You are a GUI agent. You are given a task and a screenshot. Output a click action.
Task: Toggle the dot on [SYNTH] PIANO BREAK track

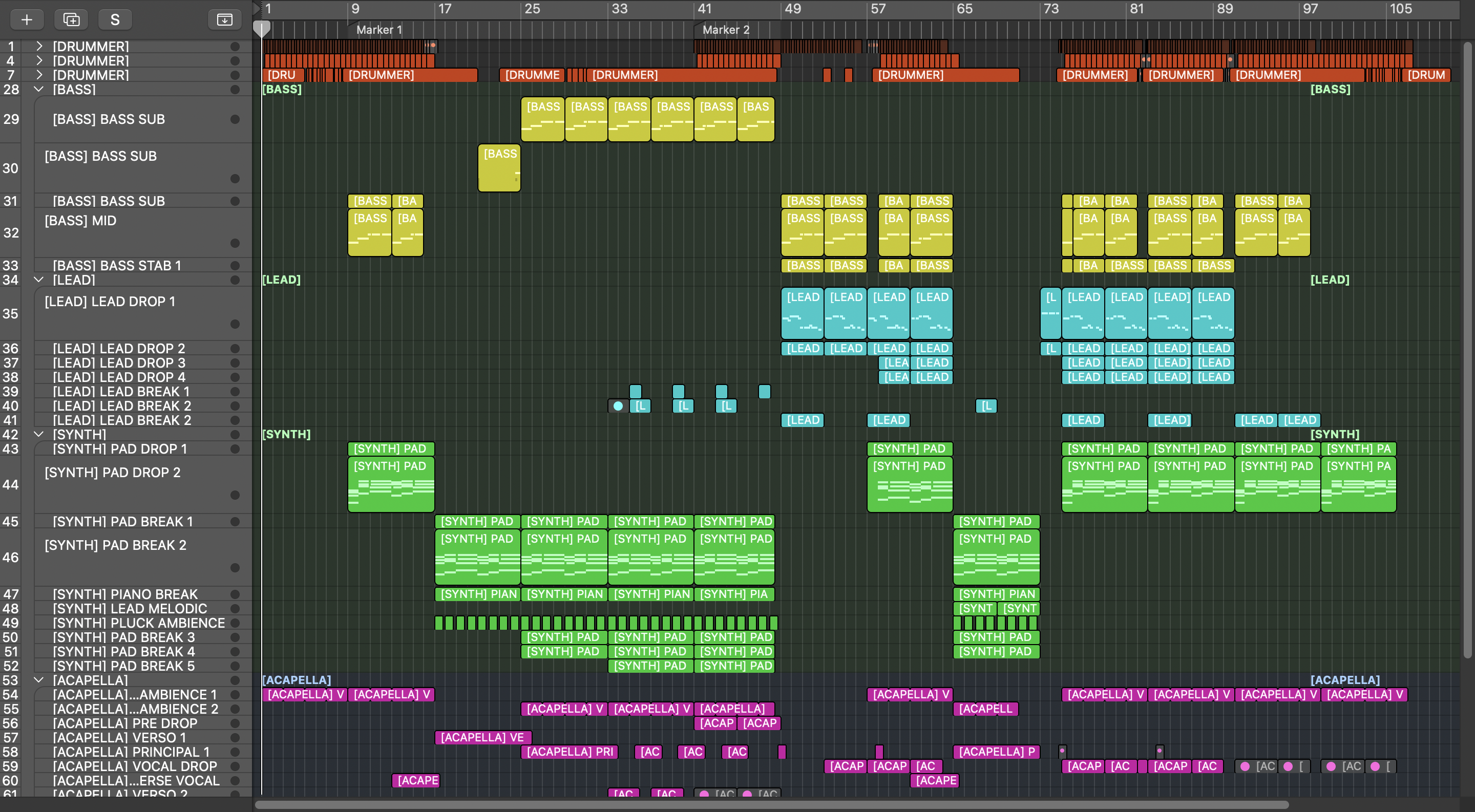pyautogui.click(x=235, y=594)
